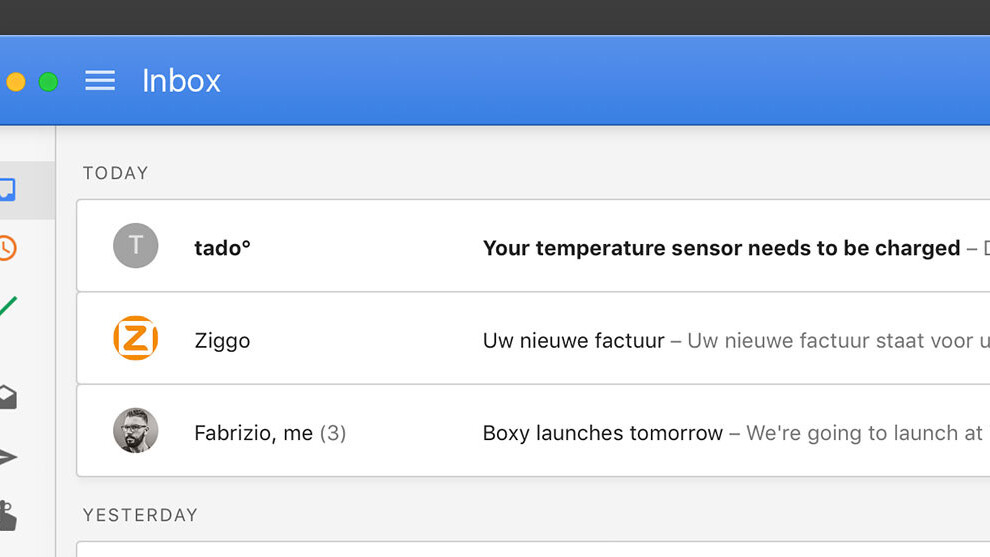Open the Sent paper-plane icon
The height and width of the screenshot is (557, 990).
8,457
